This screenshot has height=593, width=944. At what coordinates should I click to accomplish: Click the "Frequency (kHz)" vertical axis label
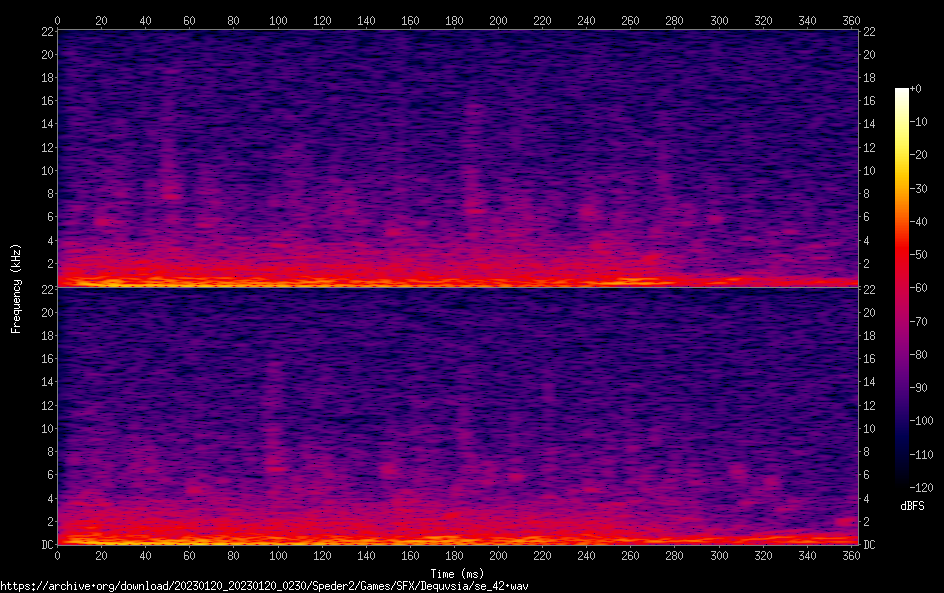tap(16, 288)
